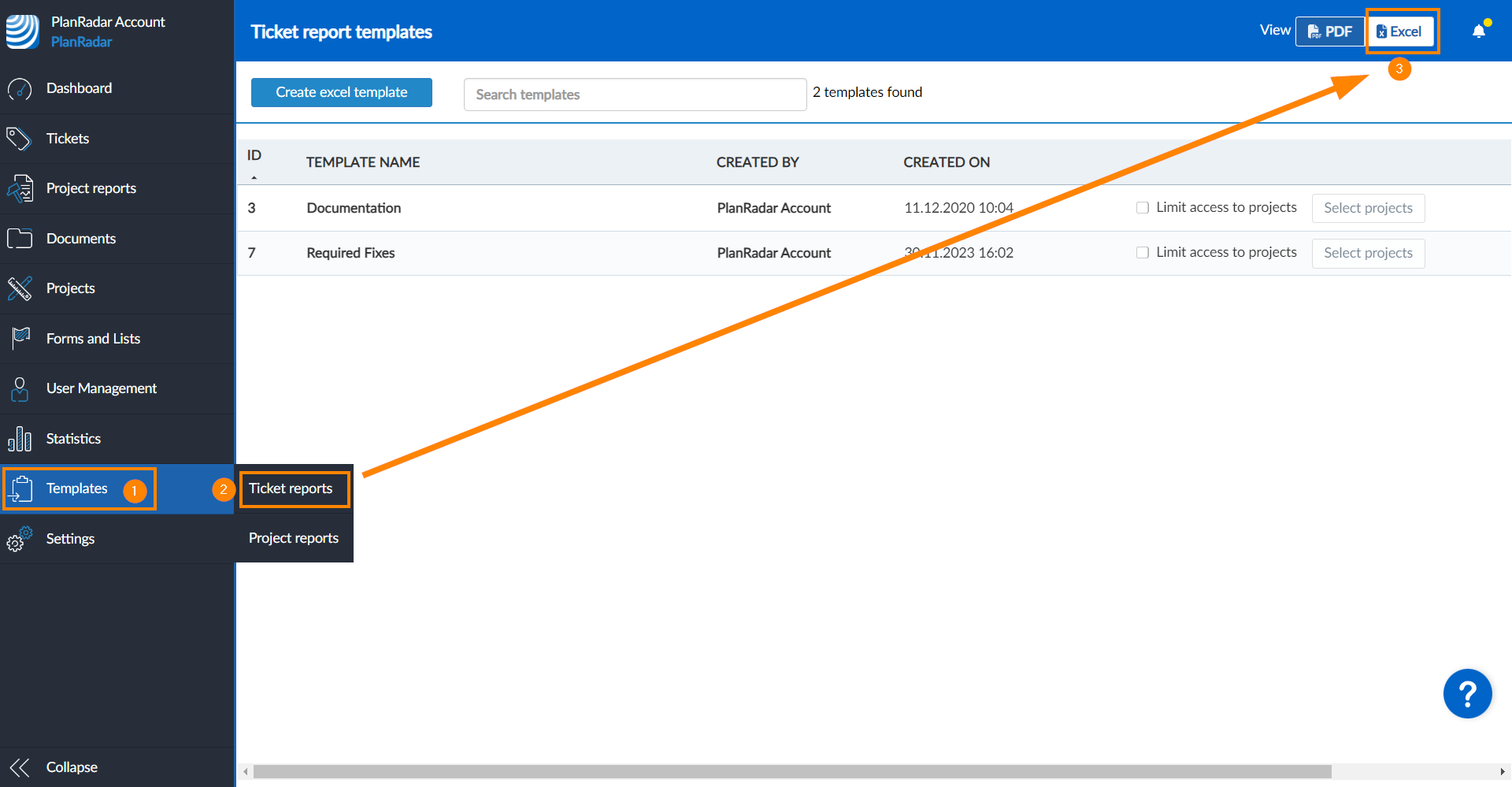The height and width of the screenshot is (787, 1512).
Task: Click the Statistics bar chart icon
Action: click(x=20, y=439)
